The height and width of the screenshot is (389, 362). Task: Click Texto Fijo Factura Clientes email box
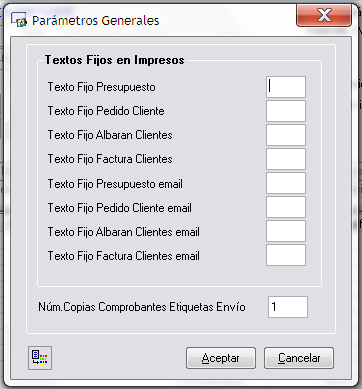(286, 255)
